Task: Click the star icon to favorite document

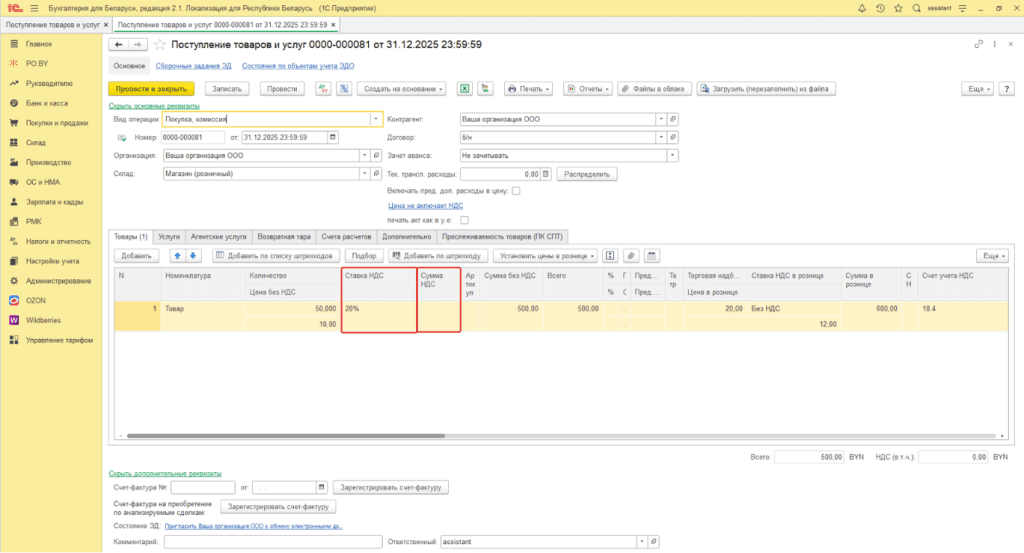Action: (x=160, y=45)
